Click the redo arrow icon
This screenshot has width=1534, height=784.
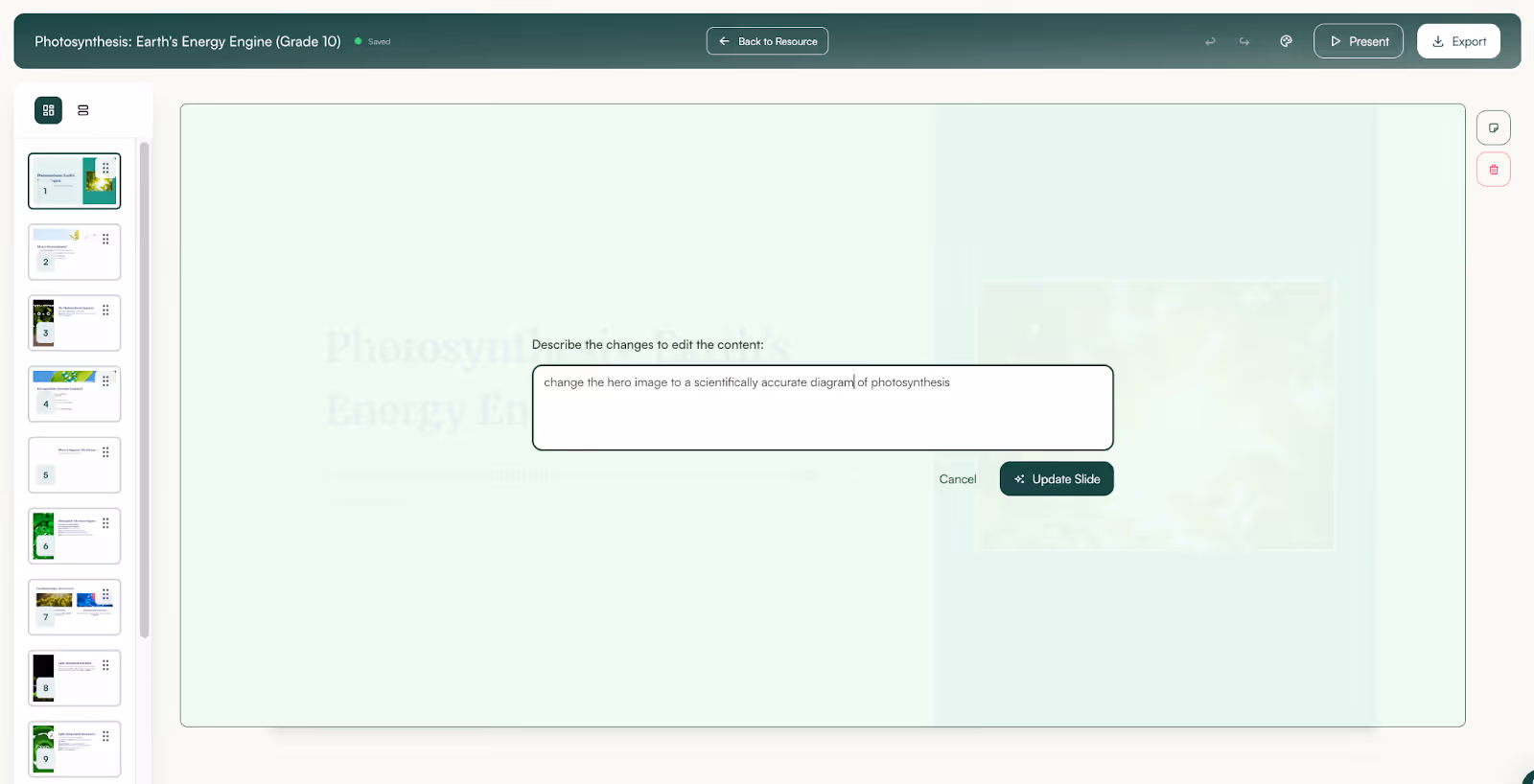pyautogui.click(x=1244, y=41)
